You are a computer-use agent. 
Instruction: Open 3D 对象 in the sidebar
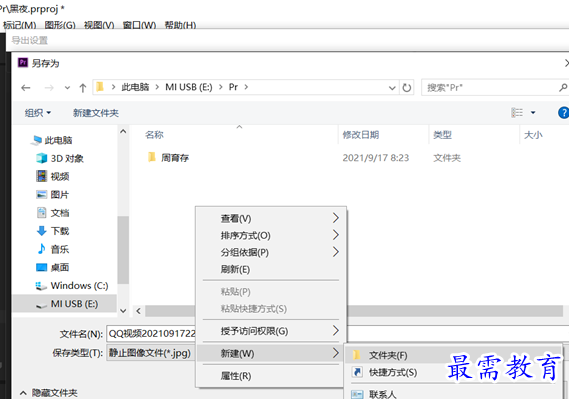(60, 159)
